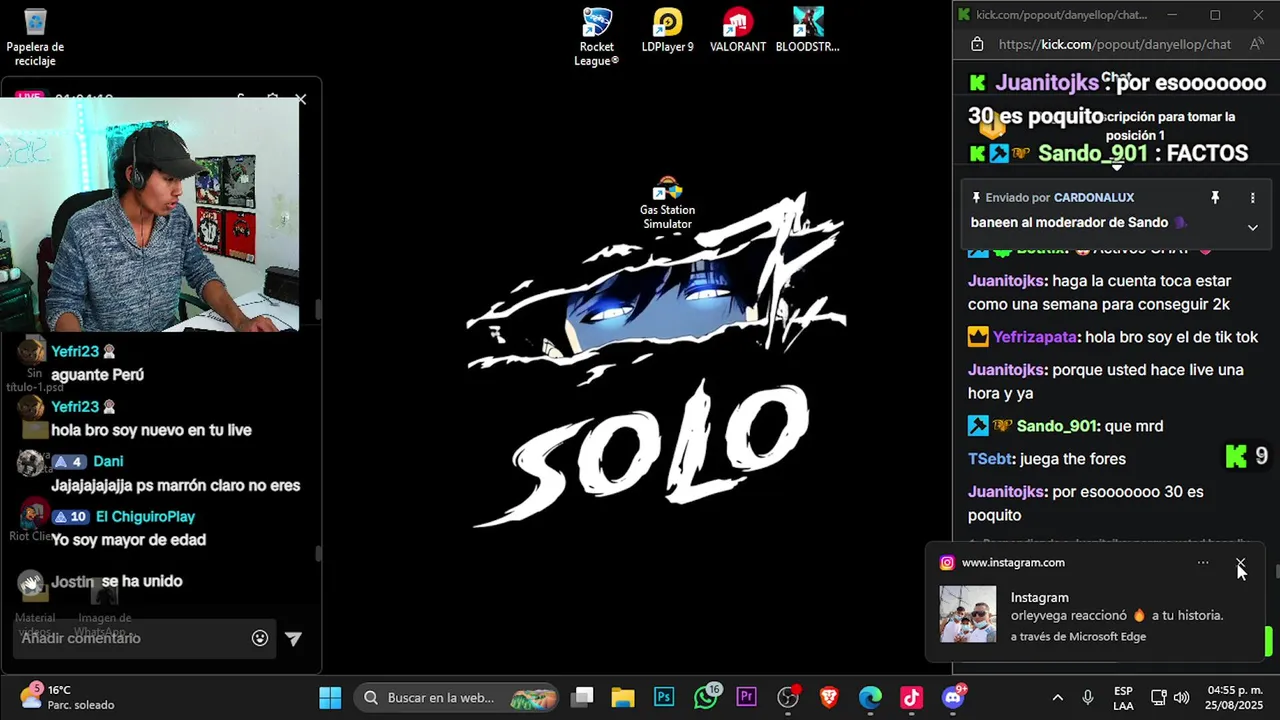Open network settings from the tray icon
This screenshot has height=720, width=1280.
(1158, 697)
